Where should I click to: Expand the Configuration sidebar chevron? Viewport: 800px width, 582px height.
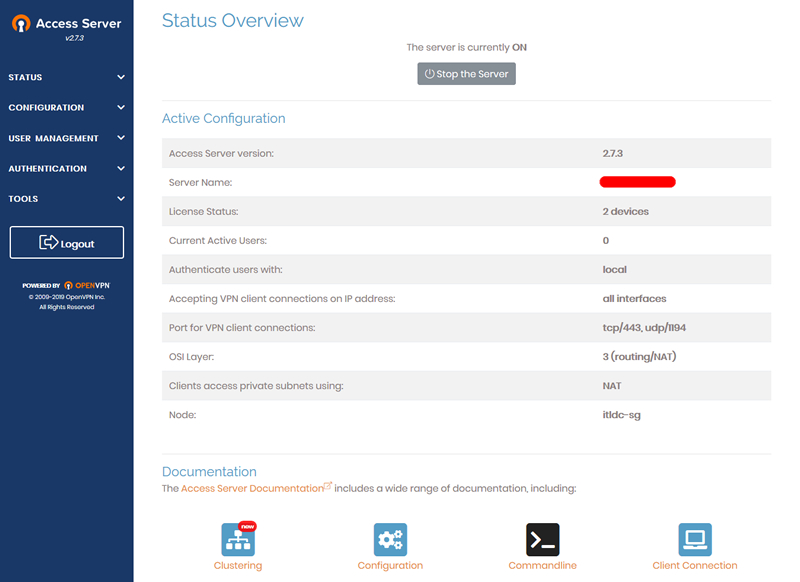(x=121, y=108)
